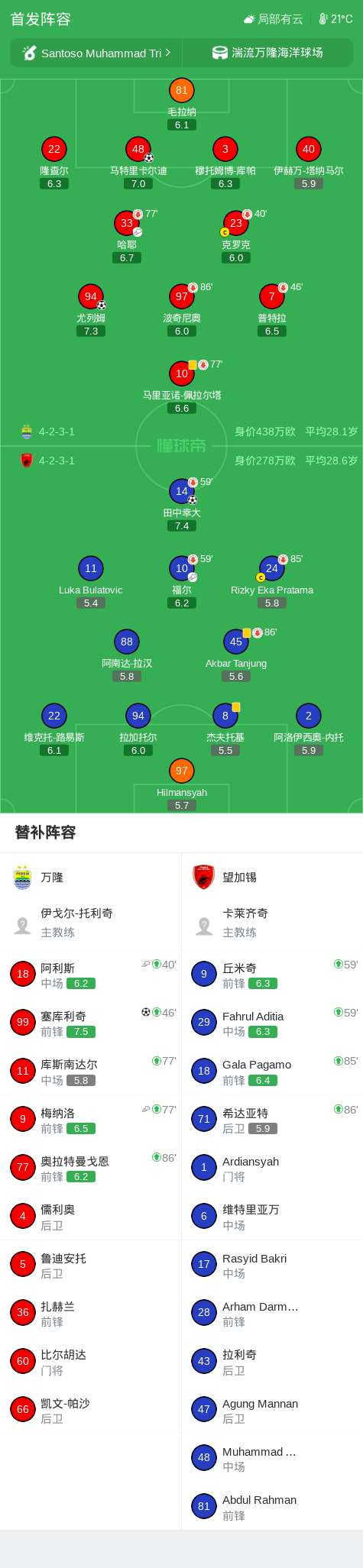Tap the weather 局部有云 indicator
Image resolution: width=363 pixels, height=1568 pixels.
click(273, 19)
